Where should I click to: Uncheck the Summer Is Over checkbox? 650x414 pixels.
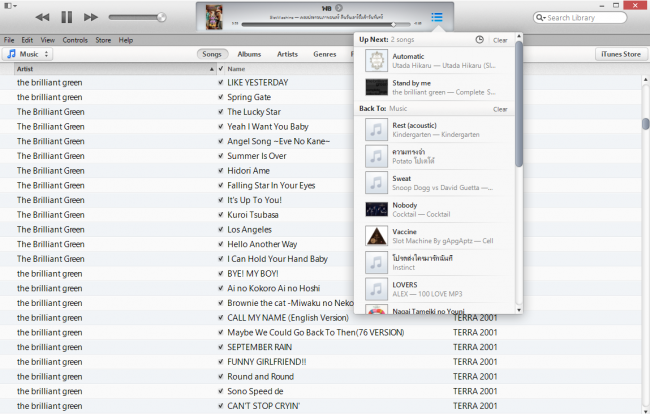click(221, 156)
